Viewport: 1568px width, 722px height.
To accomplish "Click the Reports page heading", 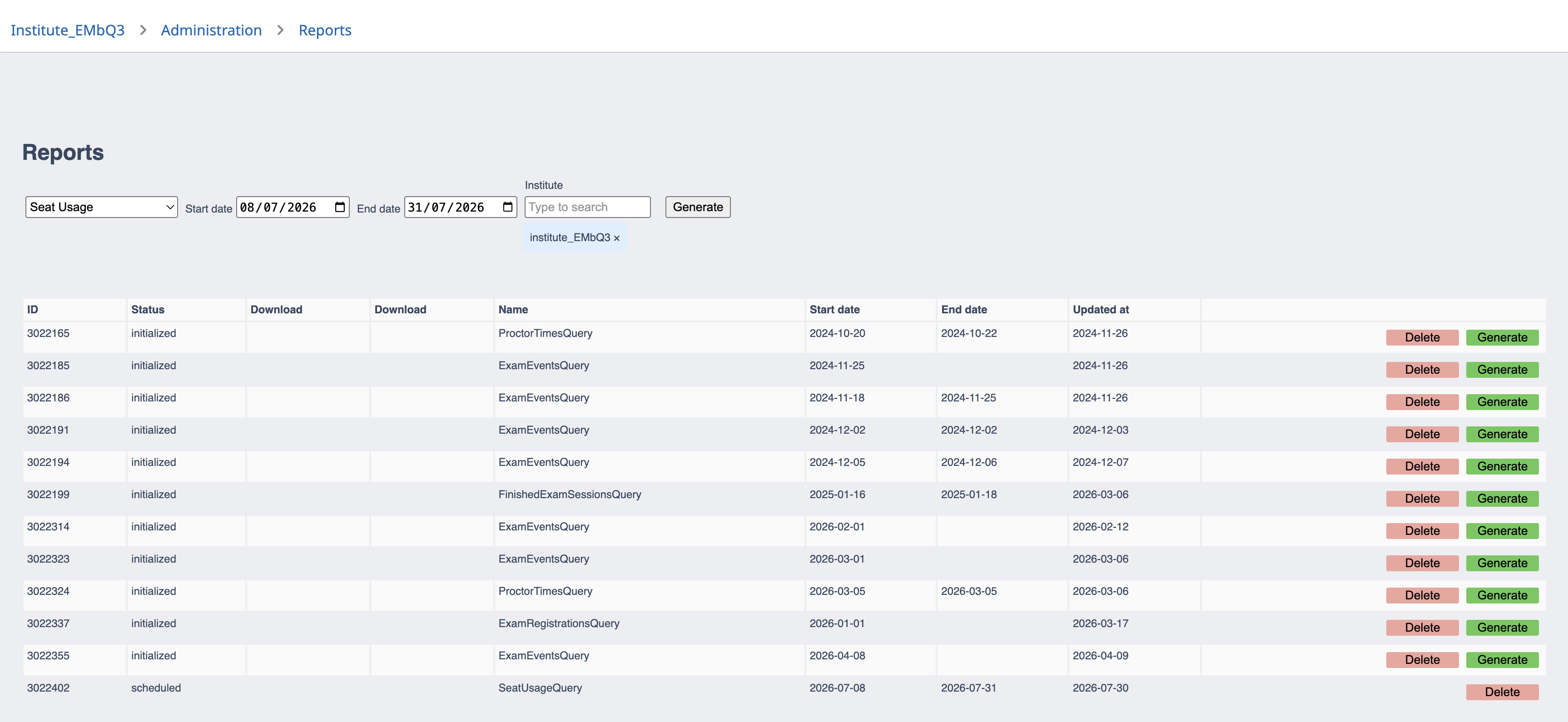I will (63, 152).
